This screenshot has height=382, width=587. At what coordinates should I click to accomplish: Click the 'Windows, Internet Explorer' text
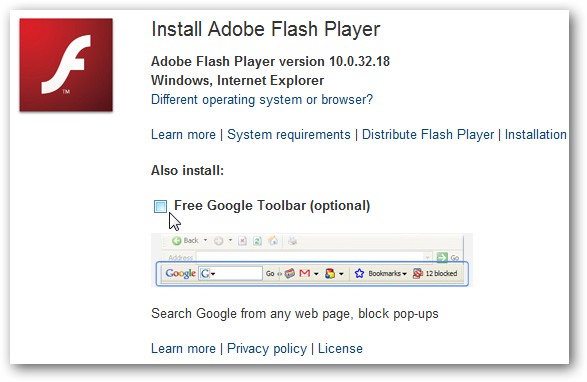tap(237, 81)
